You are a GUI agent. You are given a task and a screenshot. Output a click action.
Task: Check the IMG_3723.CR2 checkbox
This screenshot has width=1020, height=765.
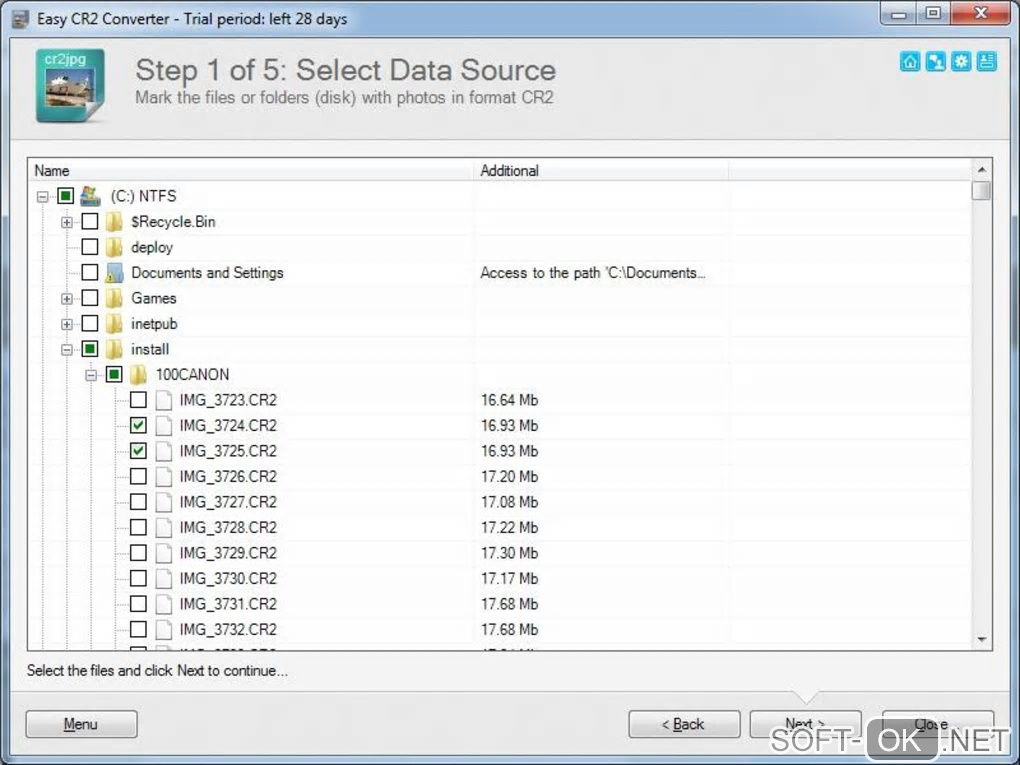(138, 400)
